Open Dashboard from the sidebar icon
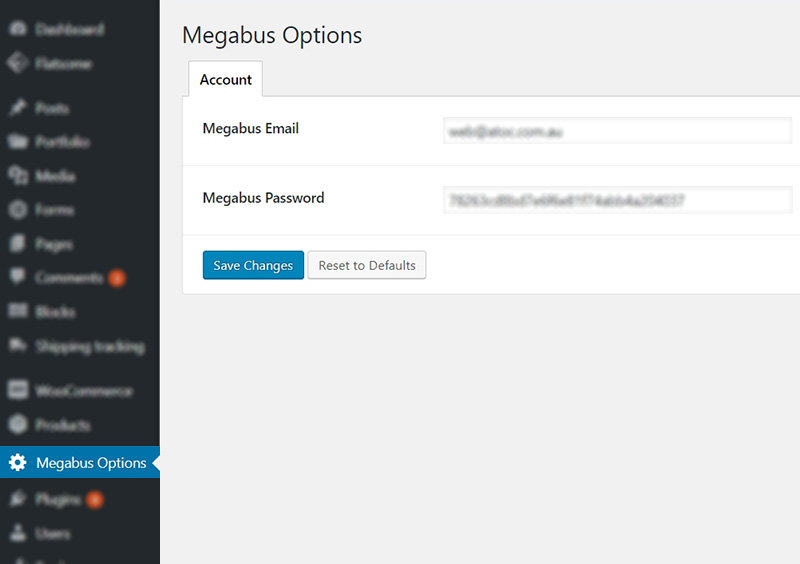This screenshot has height=564, width=800. (18, 29)
